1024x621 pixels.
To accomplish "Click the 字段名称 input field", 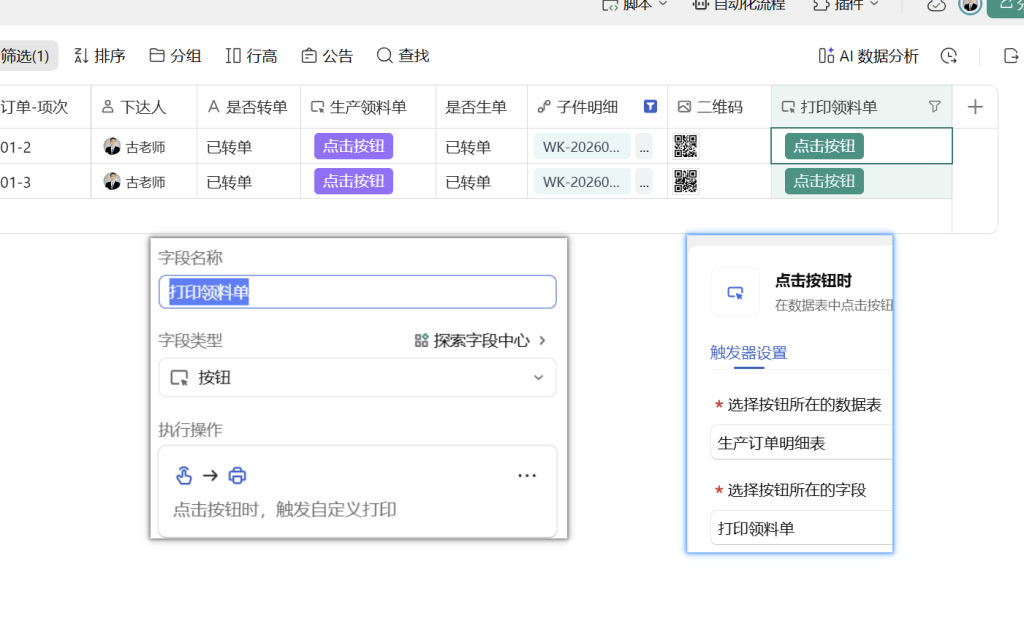I will tap(357, 292).
